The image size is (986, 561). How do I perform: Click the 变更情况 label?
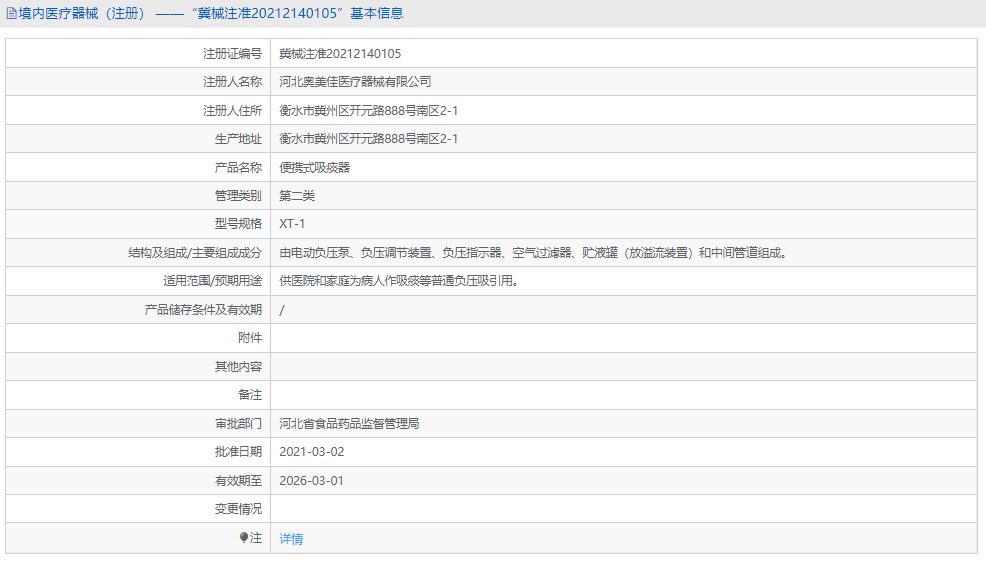238,509
